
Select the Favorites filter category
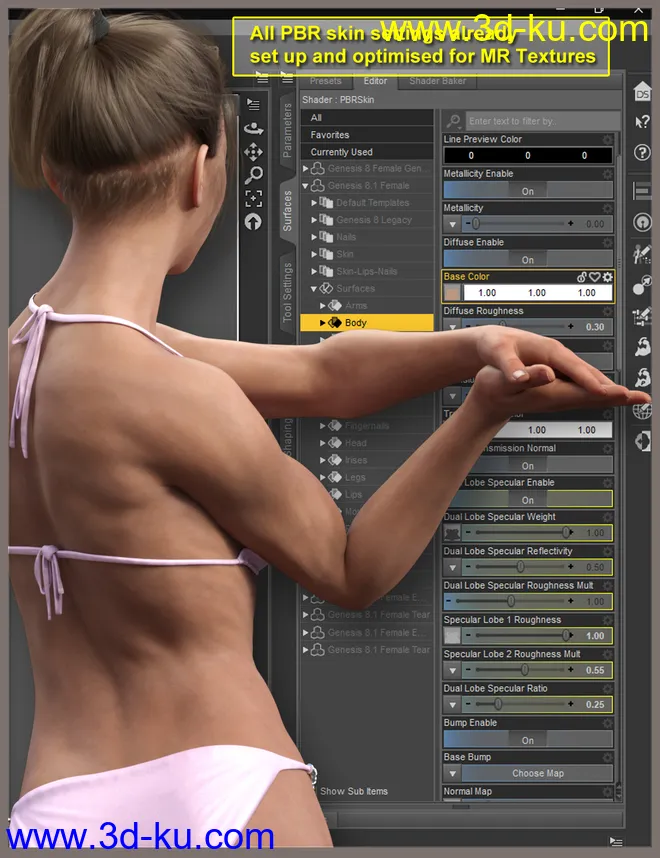click(x=366, y=135)
